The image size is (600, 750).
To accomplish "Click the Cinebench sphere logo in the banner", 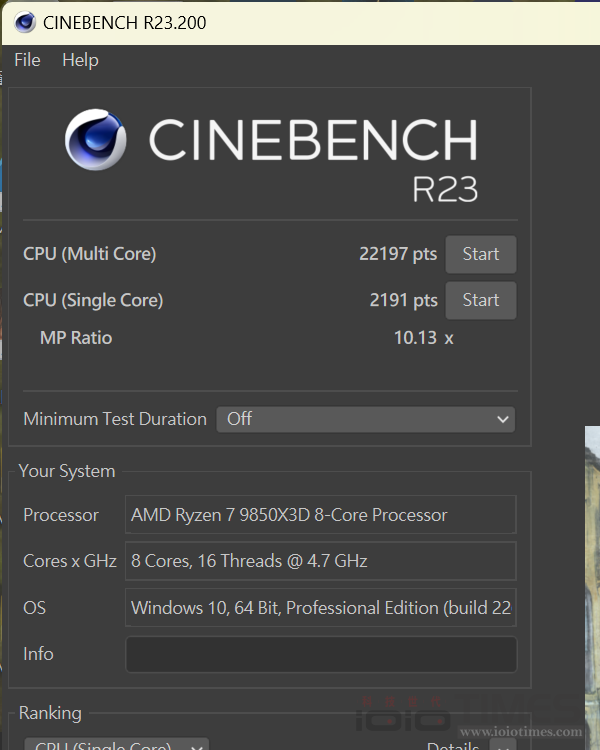I will [96, 140].
